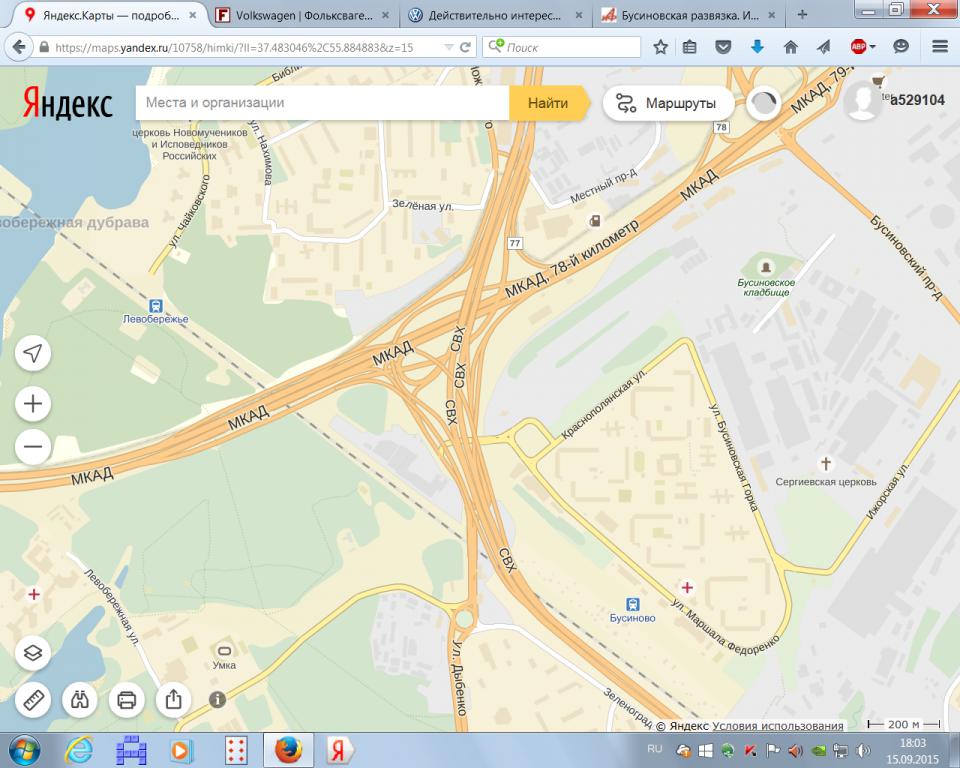
Task: Open a new tab with the plus button
Action: 802,15
